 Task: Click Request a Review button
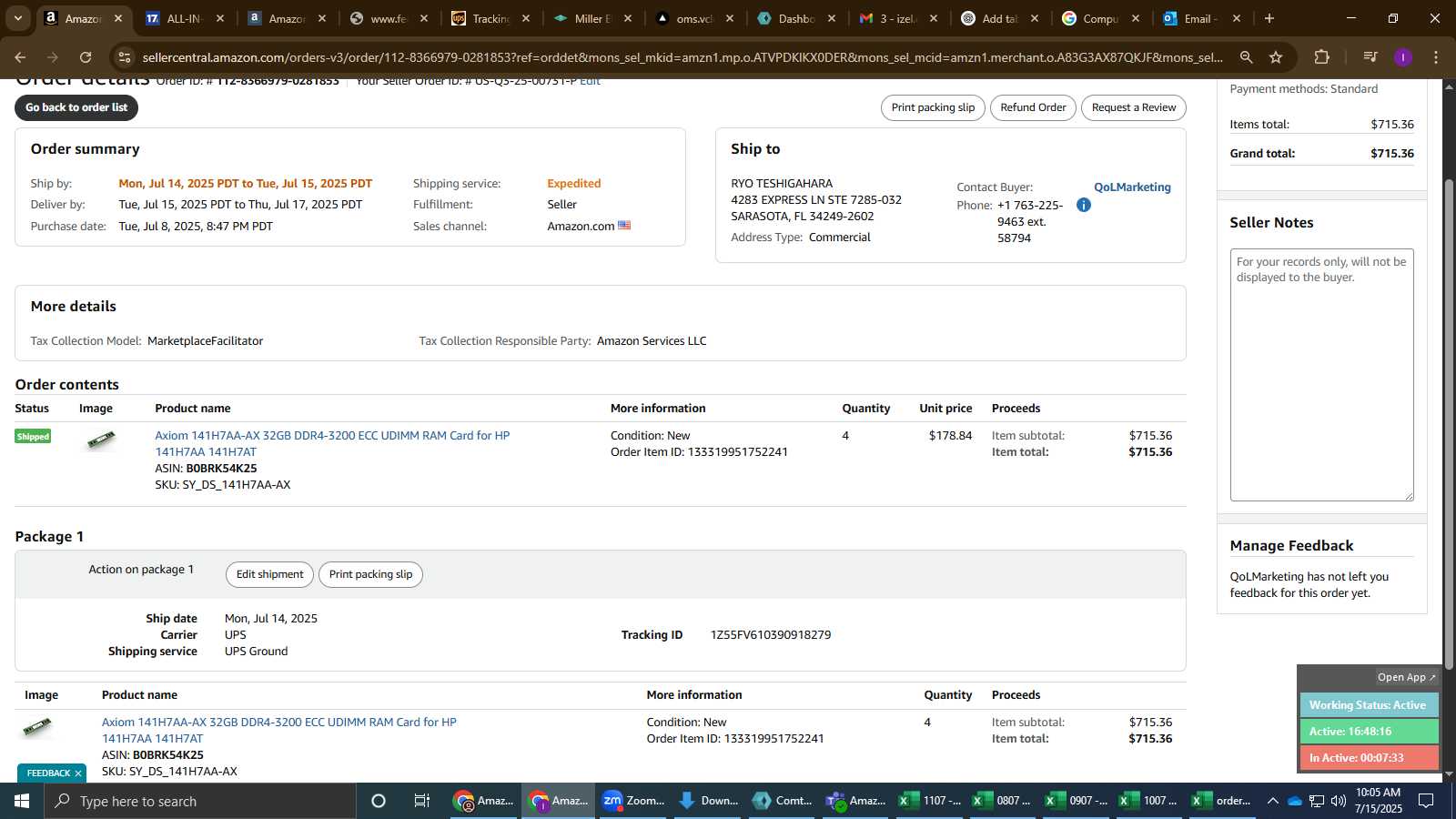click(1134, 107)
